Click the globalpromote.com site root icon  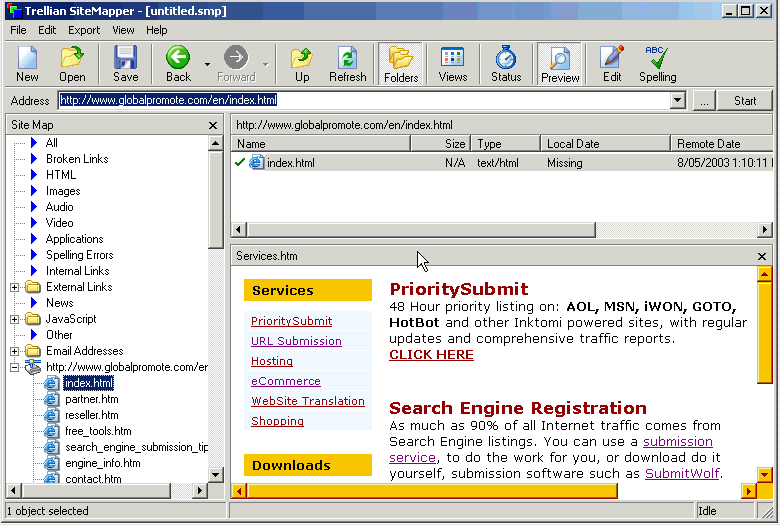click(x=33, y=367)
